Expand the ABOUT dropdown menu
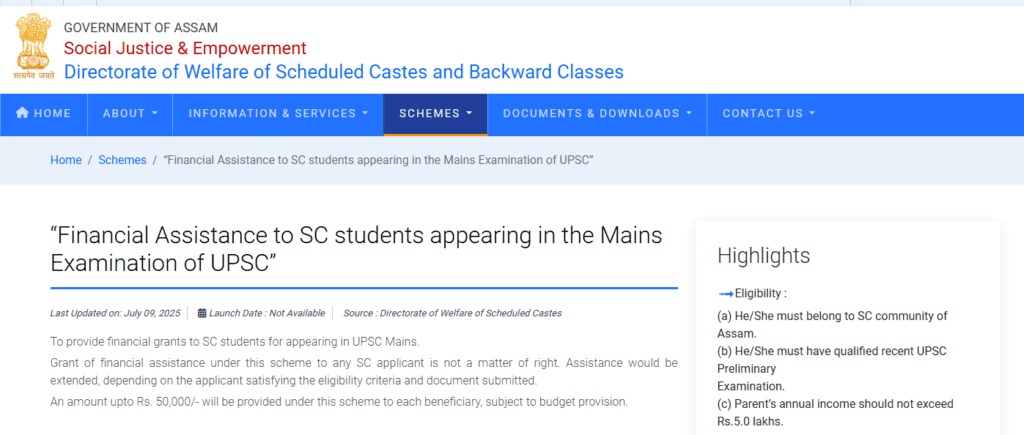This screenshot has width=1024, height=435. [x=130, y=114]
